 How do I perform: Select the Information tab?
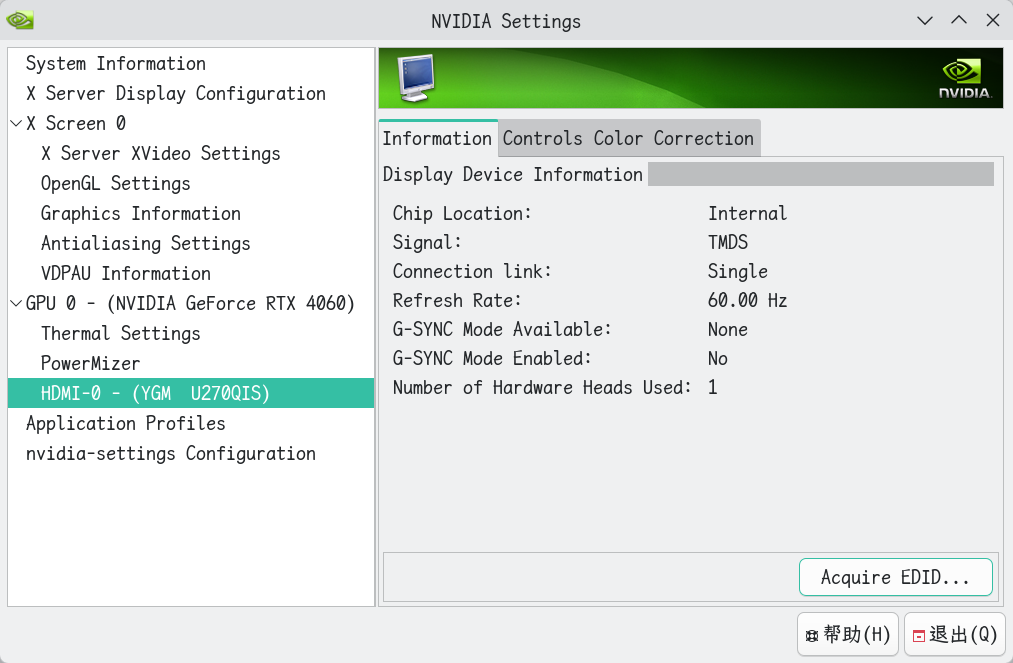click(437, 139)
